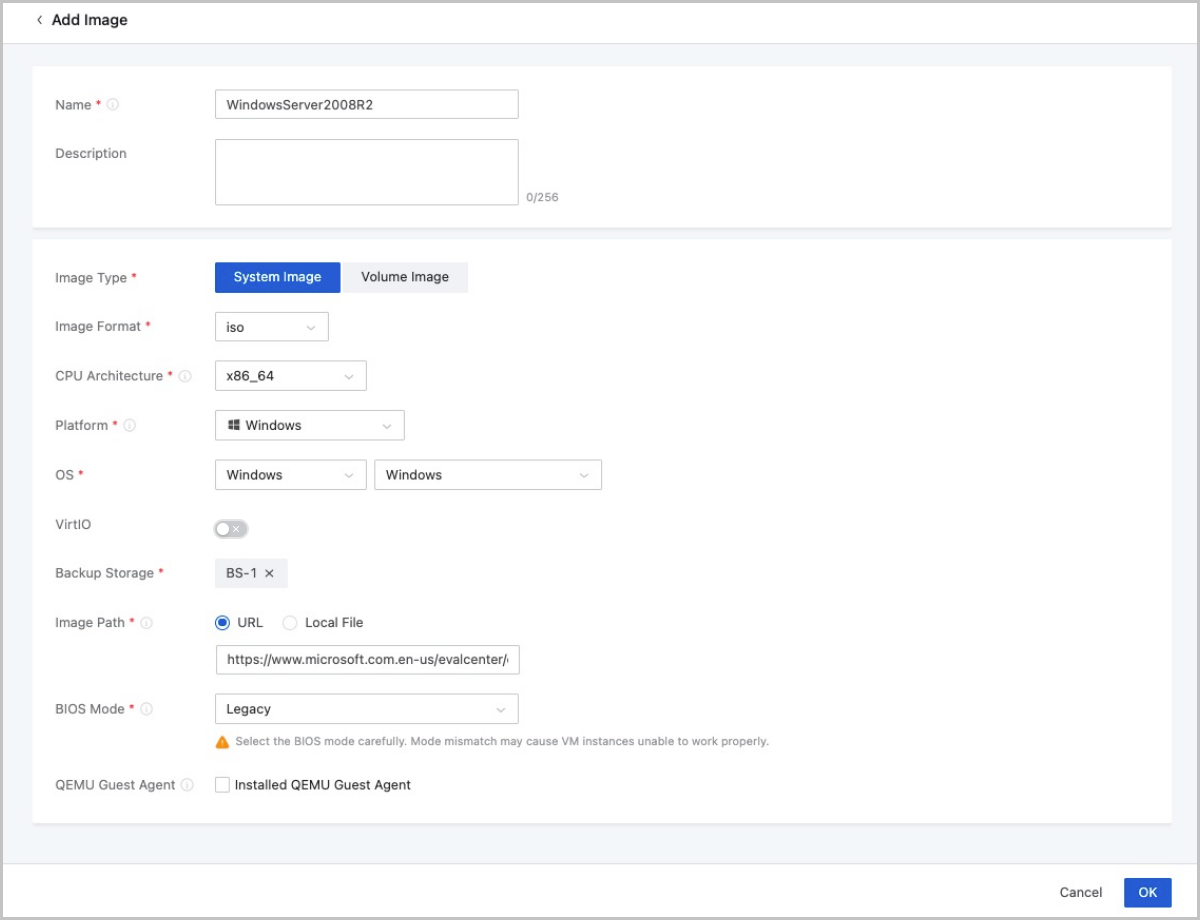Remove the BS-1 backup storage tag
Image resolution: width=1200 pixels, height=920 pixels.
point(269,574)
